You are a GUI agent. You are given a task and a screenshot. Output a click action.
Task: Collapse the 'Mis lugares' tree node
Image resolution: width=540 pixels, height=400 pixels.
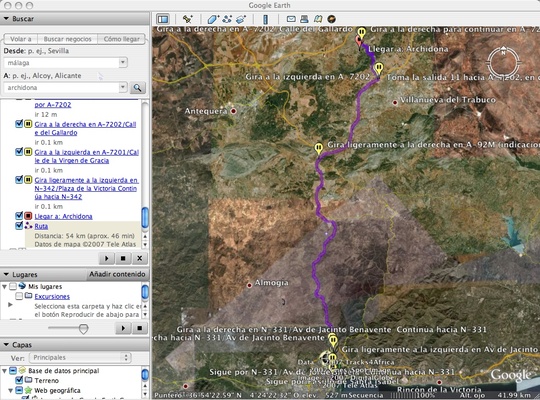[5, 286]
